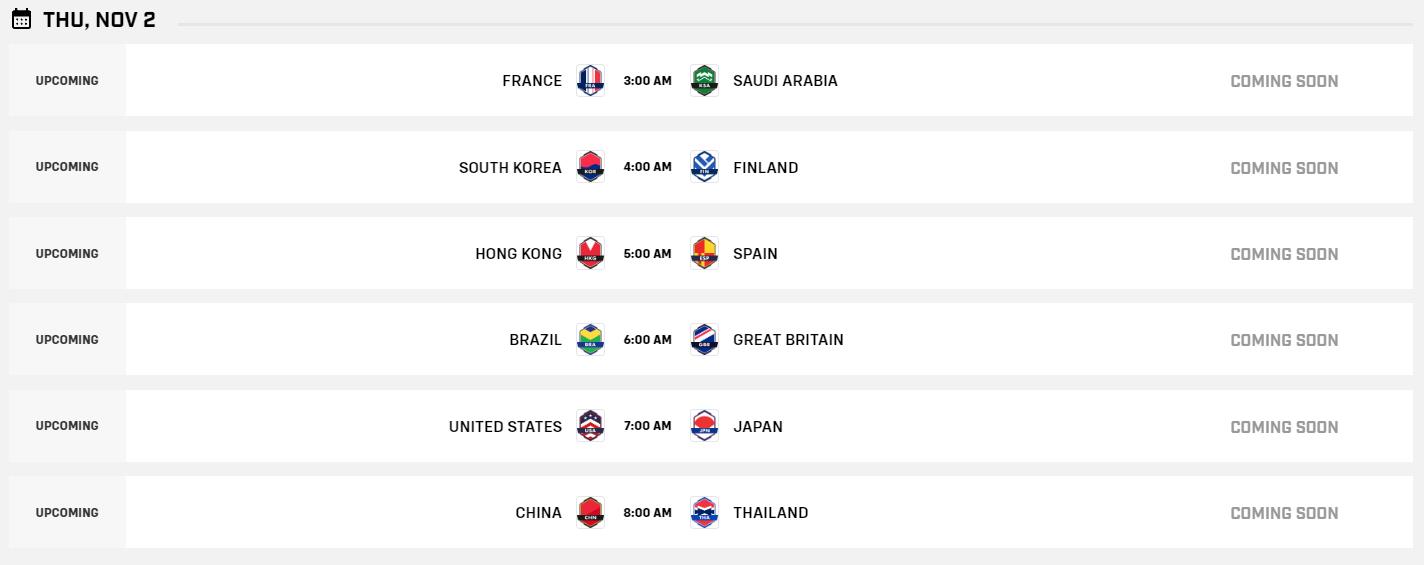Click the Thu, Nov 2 date heading
The width and height of the screenshot is (1424, 565).
pos(99,20)
